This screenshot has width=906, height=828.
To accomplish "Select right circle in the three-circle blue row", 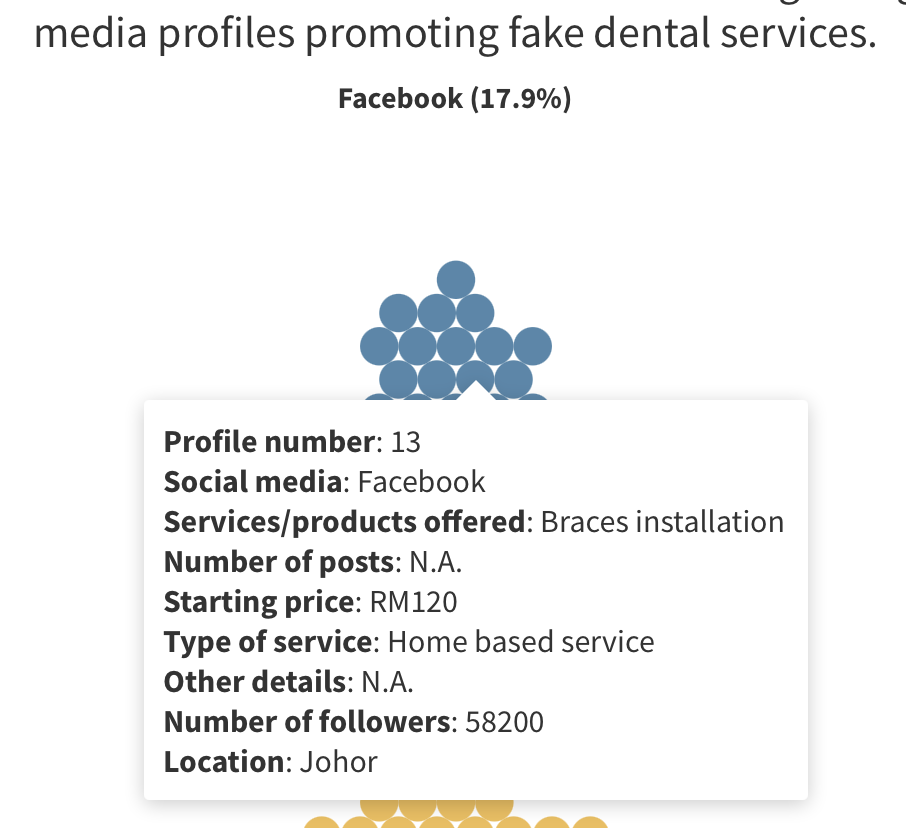I will [475, 313].
